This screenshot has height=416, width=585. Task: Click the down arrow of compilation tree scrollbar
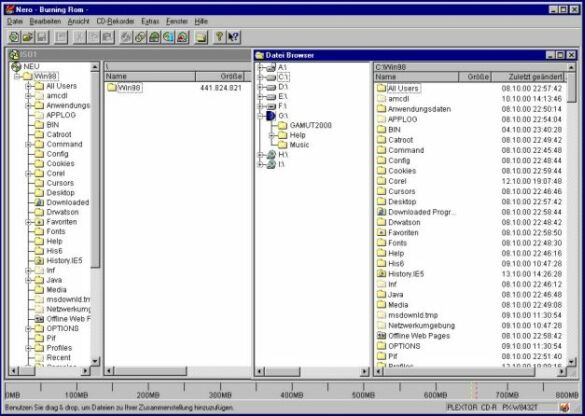(x=95, y=361)
